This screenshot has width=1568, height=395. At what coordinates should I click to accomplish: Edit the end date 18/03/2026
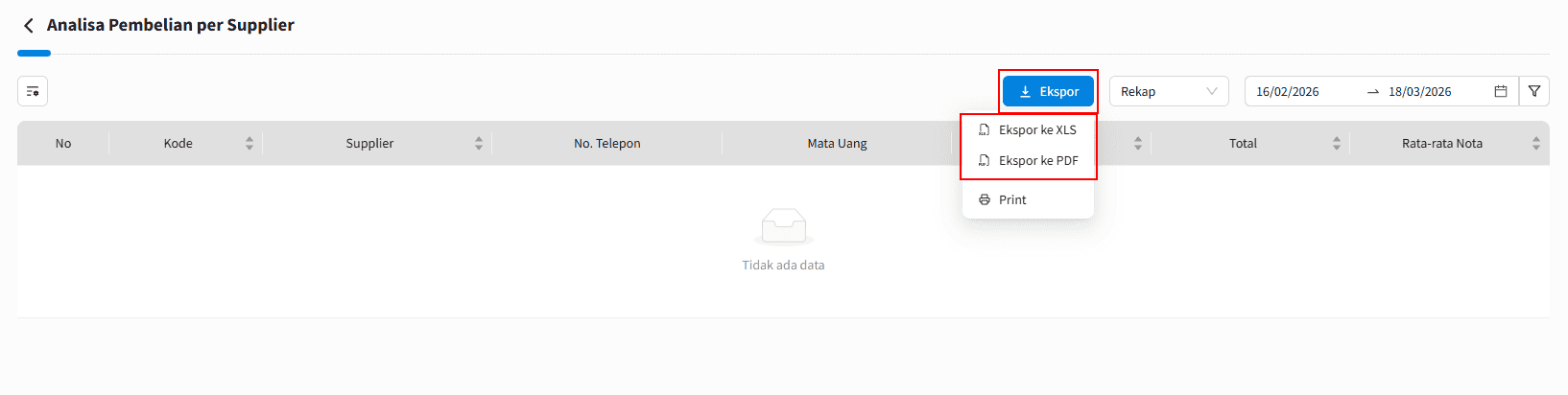[x=1420, y=92]
